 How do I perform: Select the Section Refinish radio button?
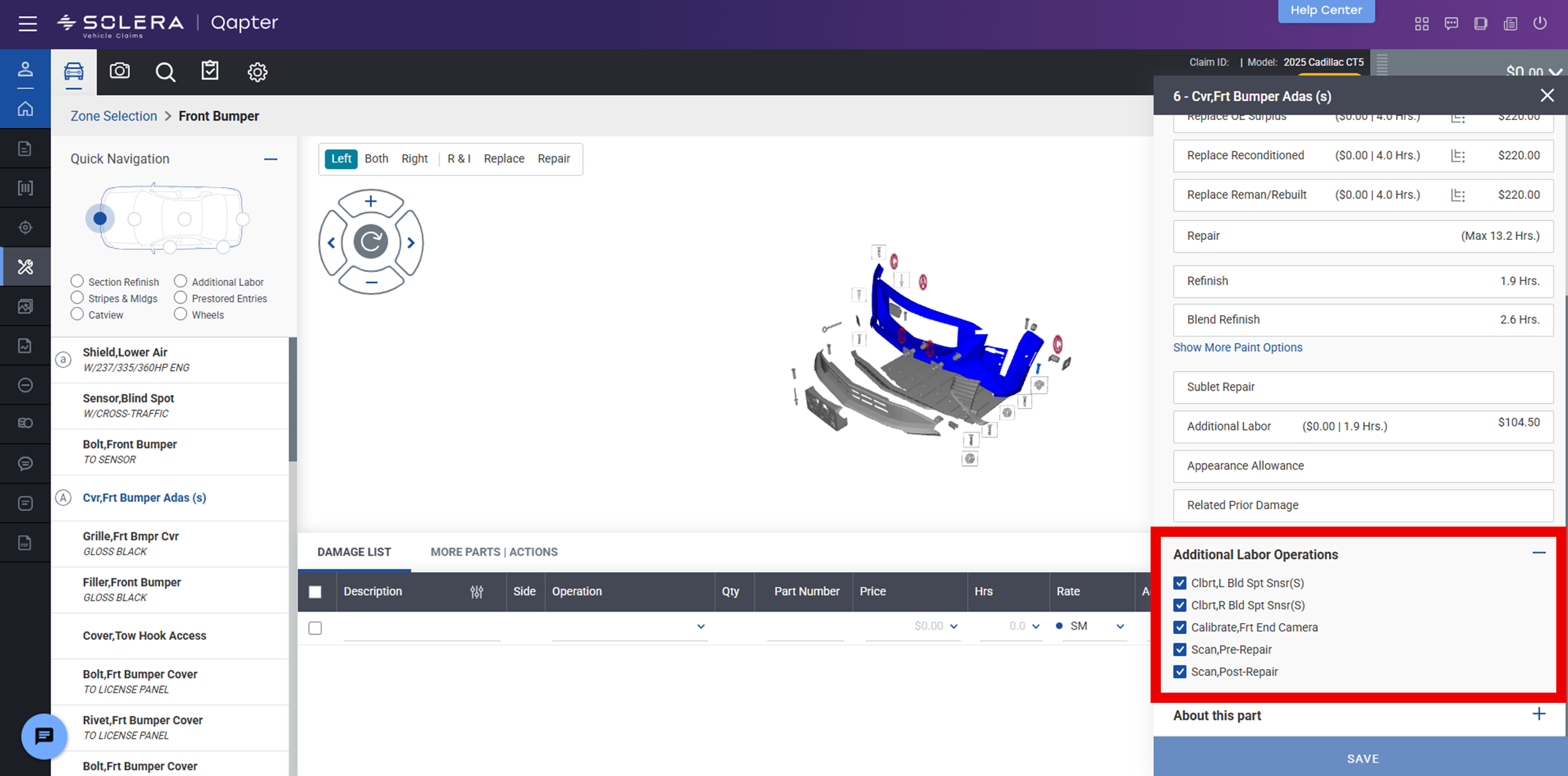point(77,282)
